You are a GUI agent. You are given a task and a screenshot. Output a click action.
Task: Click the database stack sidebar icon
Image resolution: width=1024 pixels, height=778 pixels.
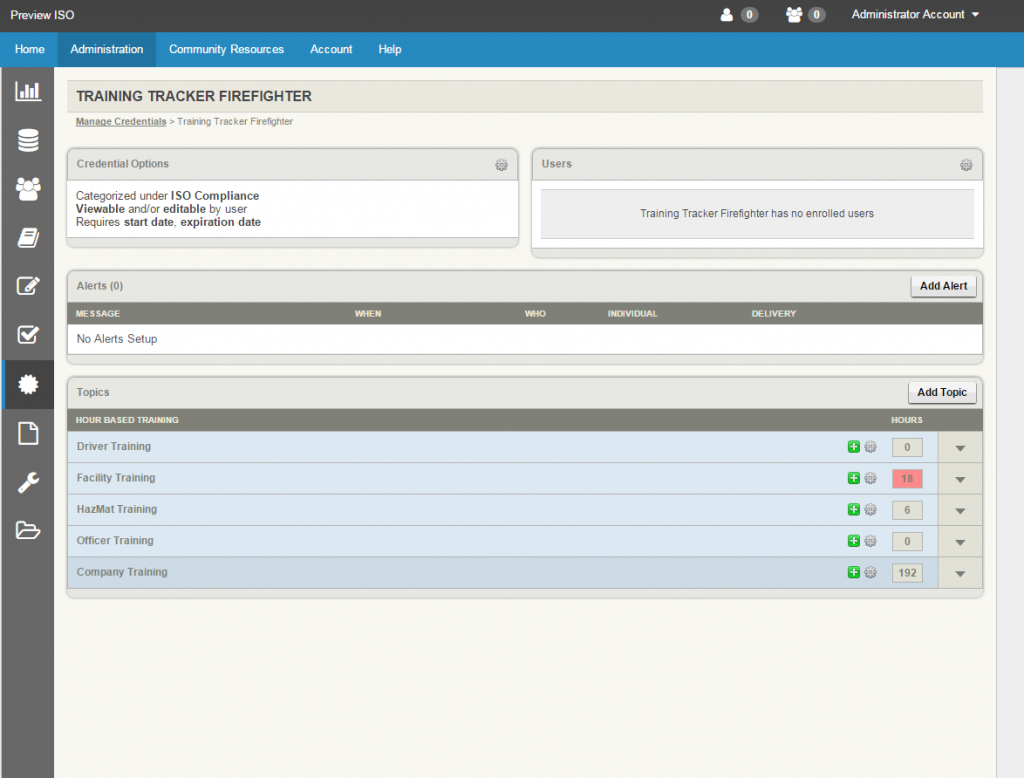coord(28,140)
